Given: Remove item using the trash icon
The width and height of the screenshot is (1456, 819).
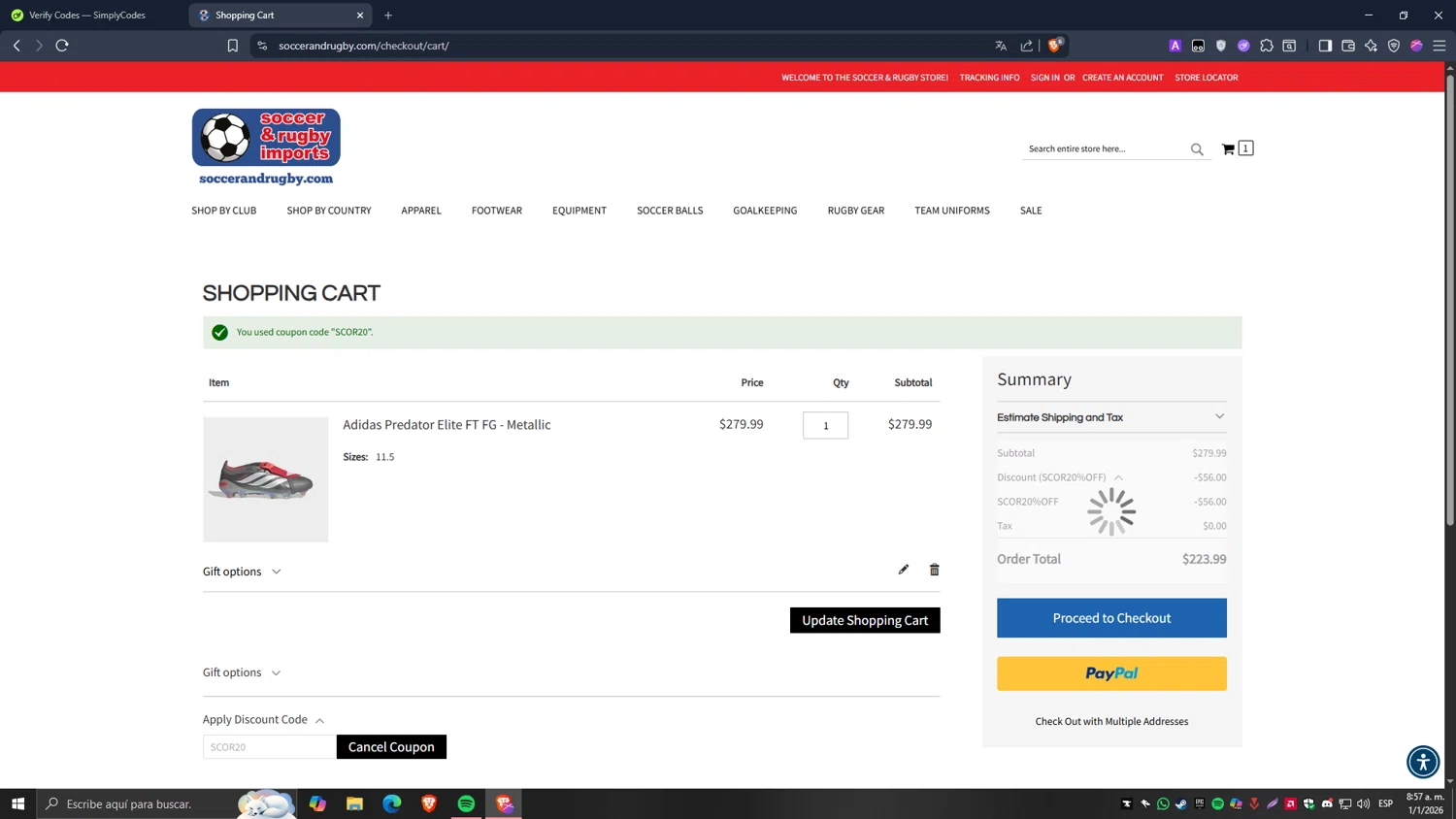Looking at the screenshot, I should (x=935, y=570).
